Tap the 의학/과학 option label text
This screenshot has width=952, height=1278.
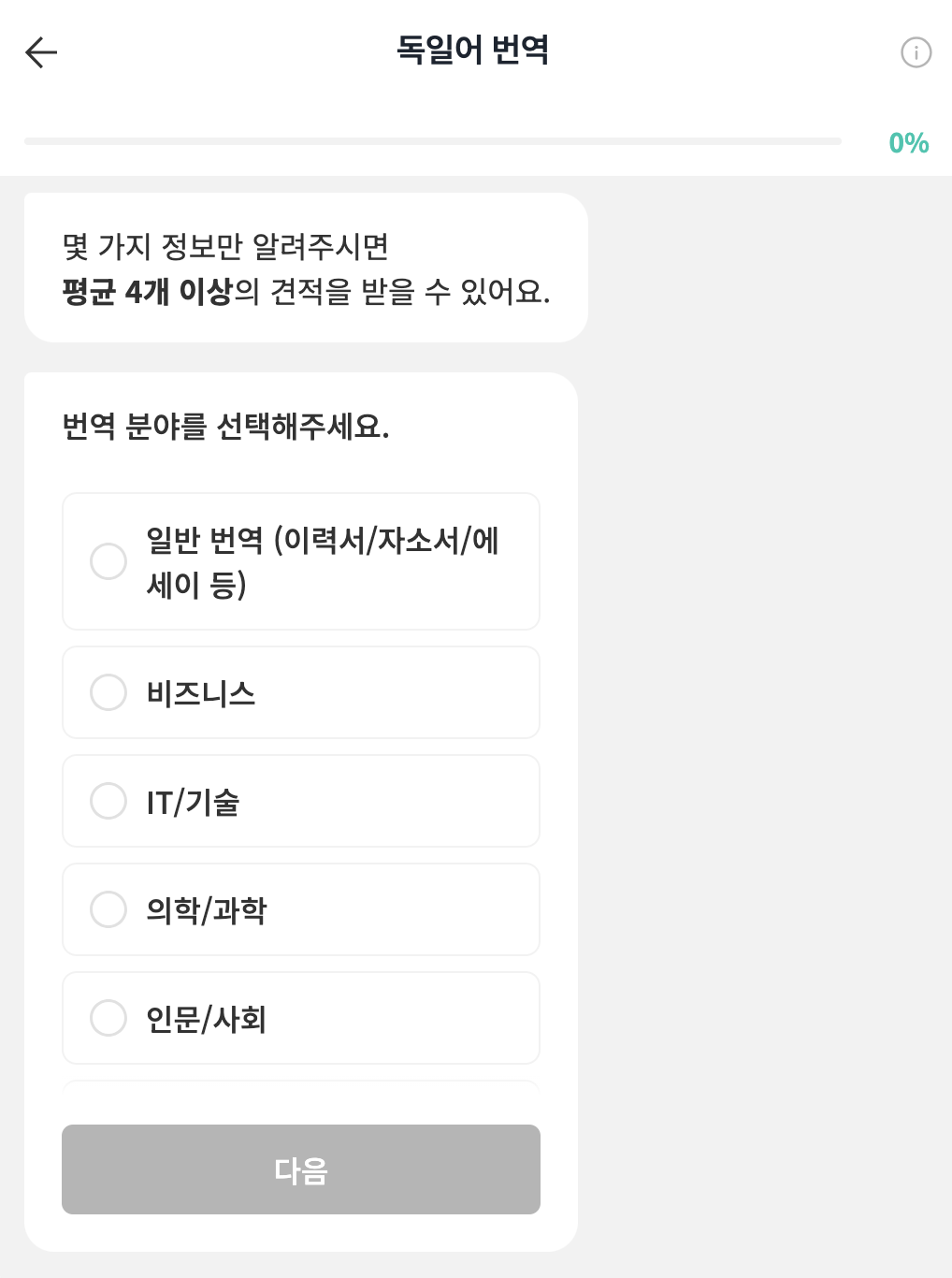[x=207, y=910]
